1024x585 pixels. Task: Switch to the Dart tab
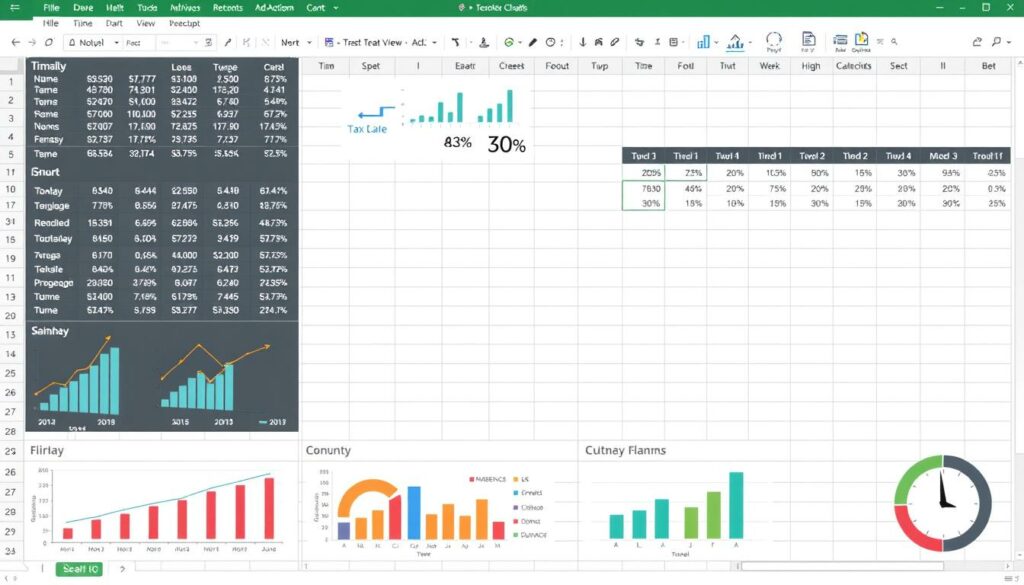click(x=114, y=24)
